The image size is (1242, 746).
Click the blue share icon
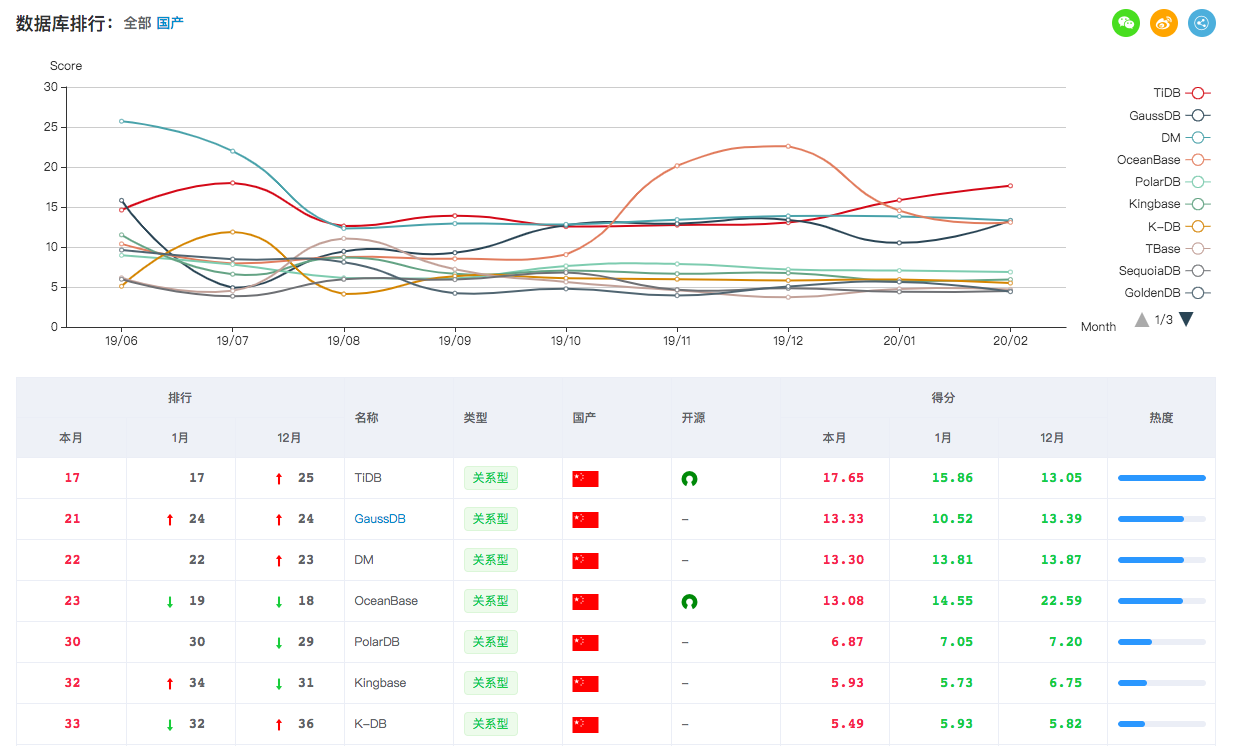[x=1202, y=23]
